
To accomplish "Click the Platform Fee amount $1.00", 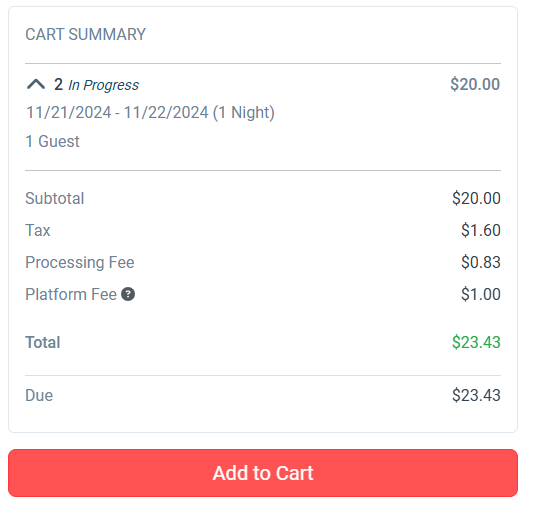I will (481, 294).
